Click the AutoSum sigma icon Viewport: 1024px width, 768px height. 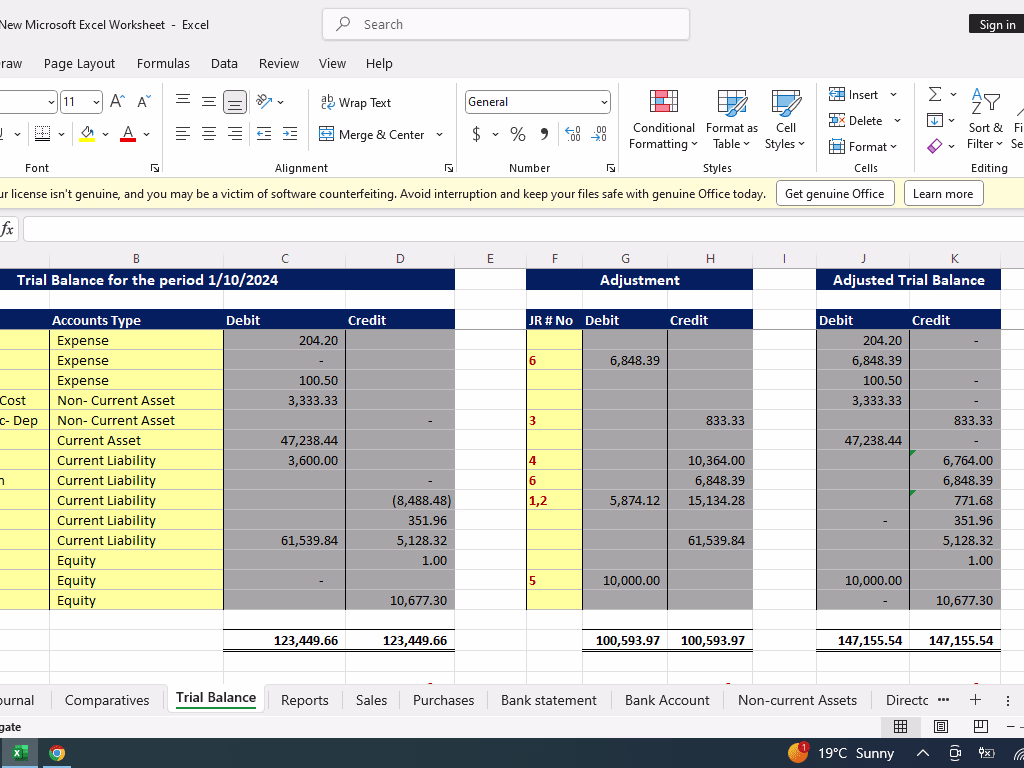(x=935, y=94)
